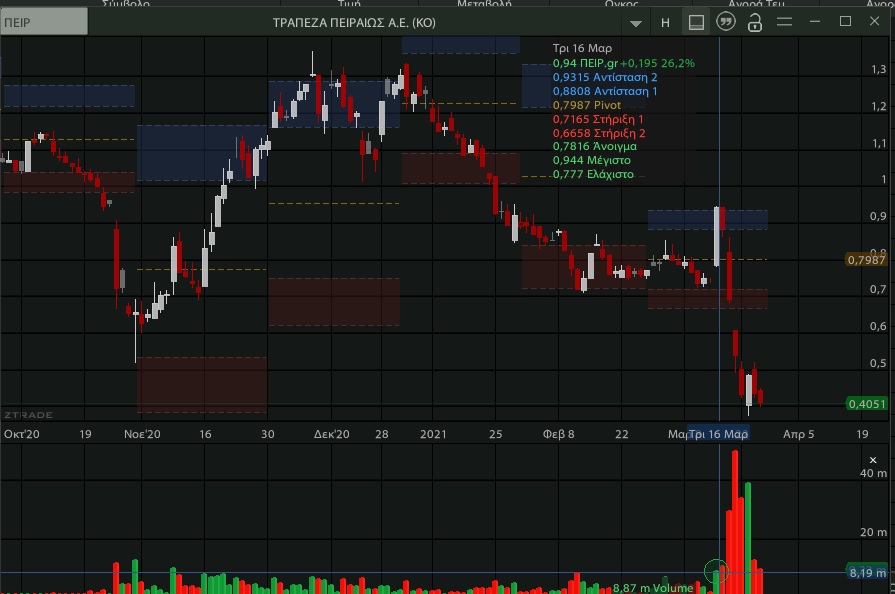Click the '0,7816 Άνοιγμα' legend entry

tap(595, 146)
